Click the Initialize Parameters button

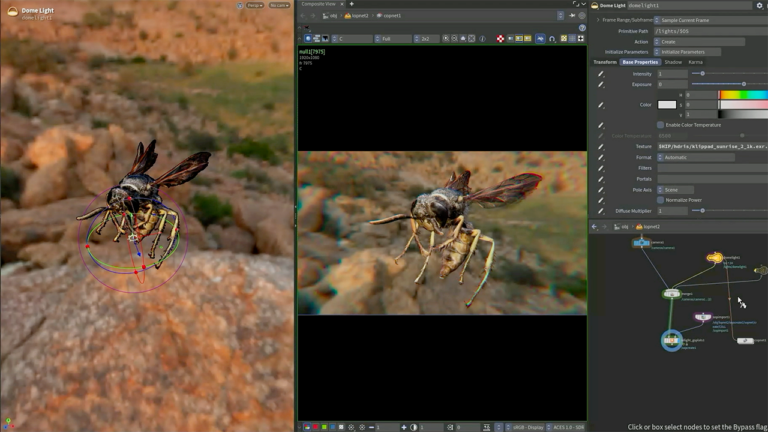(687, 52)
